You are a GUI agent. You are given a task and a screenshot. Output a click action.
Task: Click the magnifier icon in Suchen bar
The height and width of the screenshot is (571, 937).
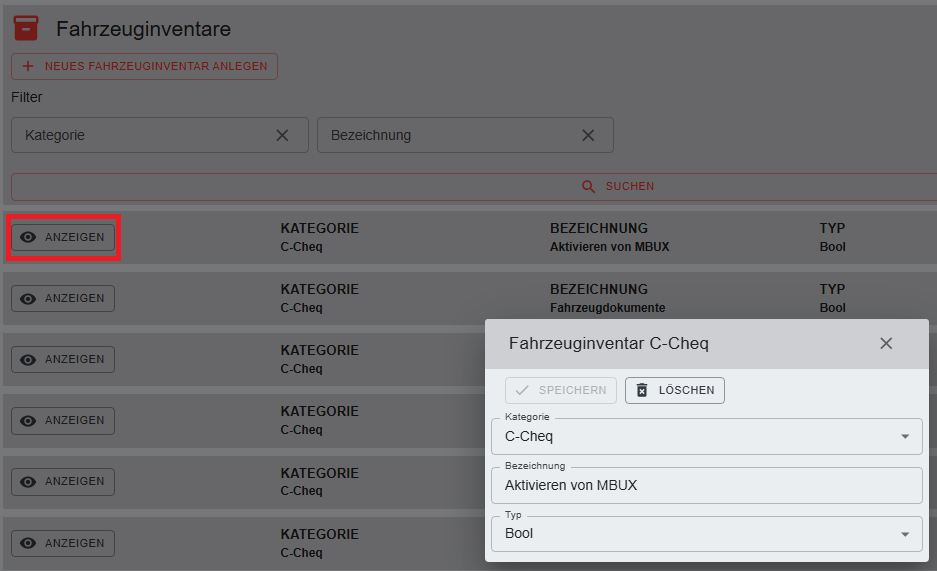[589, 186]
